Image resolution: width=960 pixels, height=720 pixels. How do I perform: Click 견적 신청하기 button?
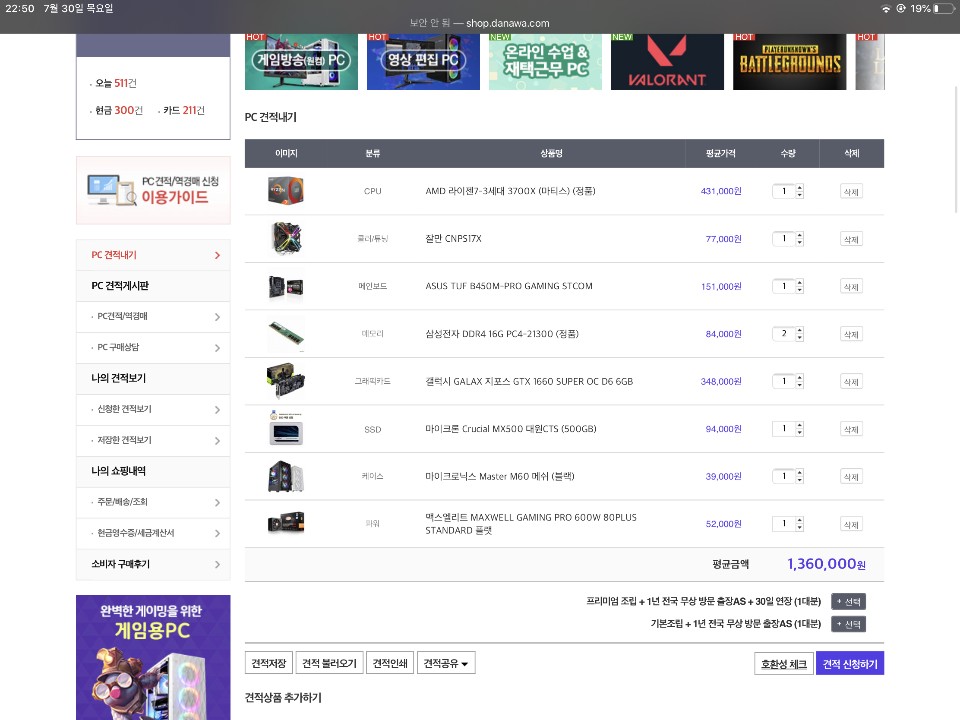point(850,664)
